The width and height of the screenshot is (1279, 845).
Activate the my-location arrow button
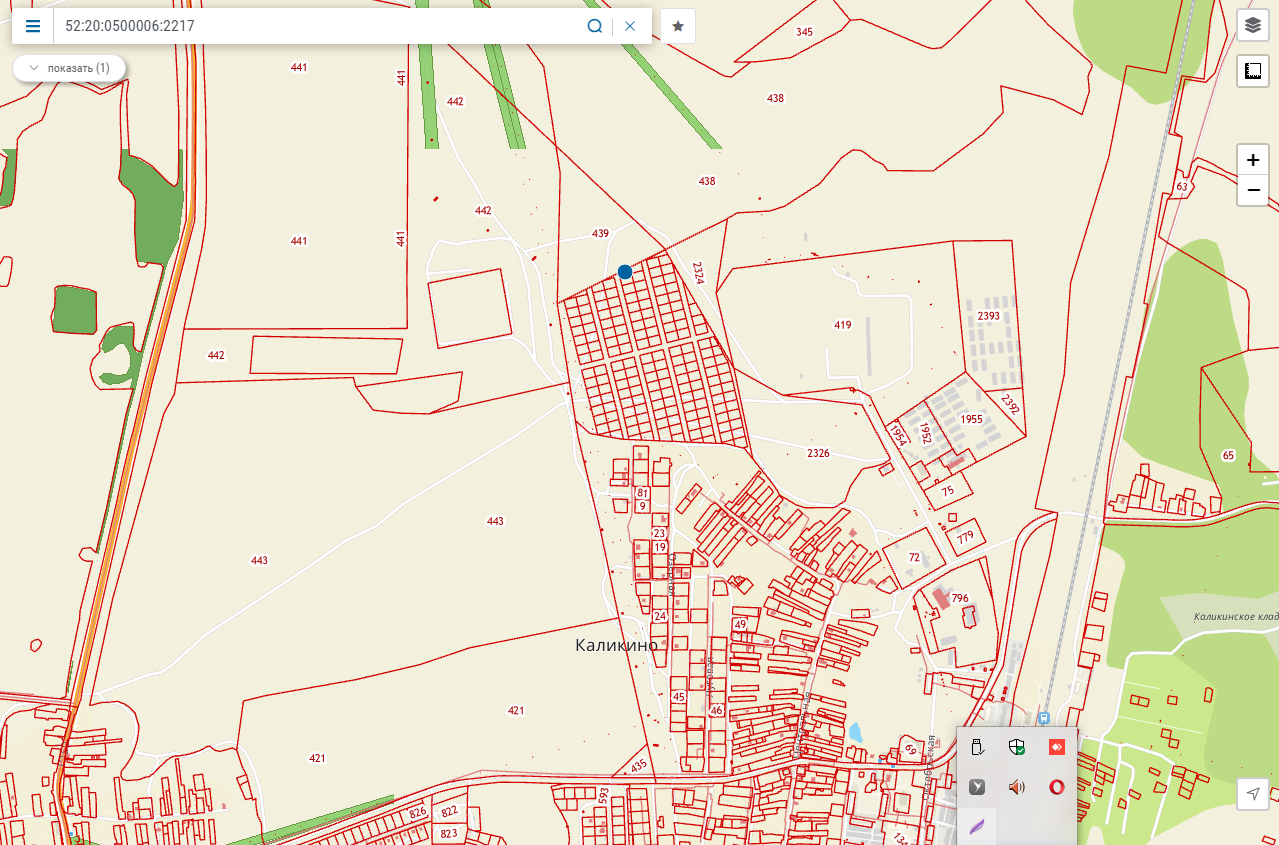(1253, 793)
